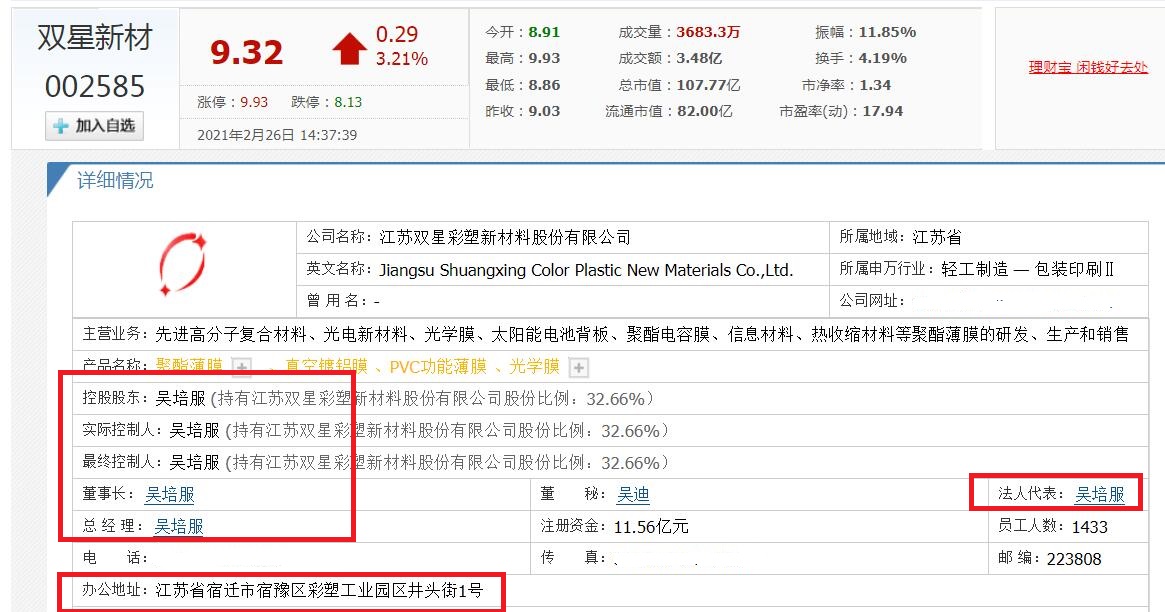Click the 总市值 value 107.77亿
The height and width of the screenshot is (612, 1165).
(708, 85)
